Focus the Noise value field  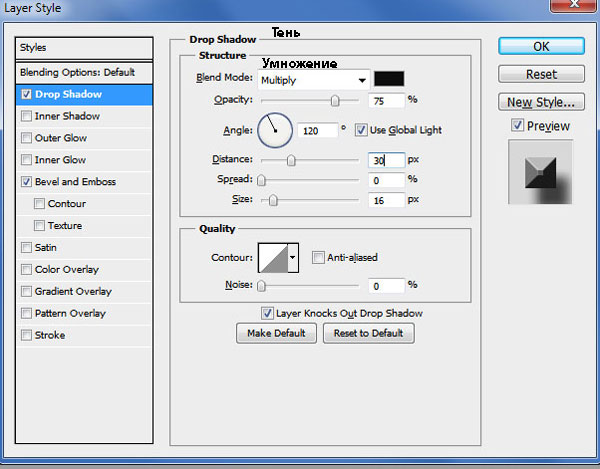click(x=386, y=286)
